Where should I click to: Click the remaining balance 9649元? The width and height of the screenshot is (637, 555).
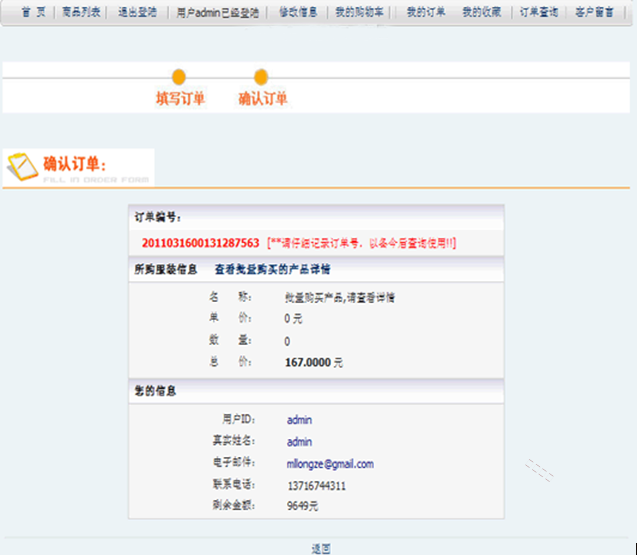coord(302,506)
